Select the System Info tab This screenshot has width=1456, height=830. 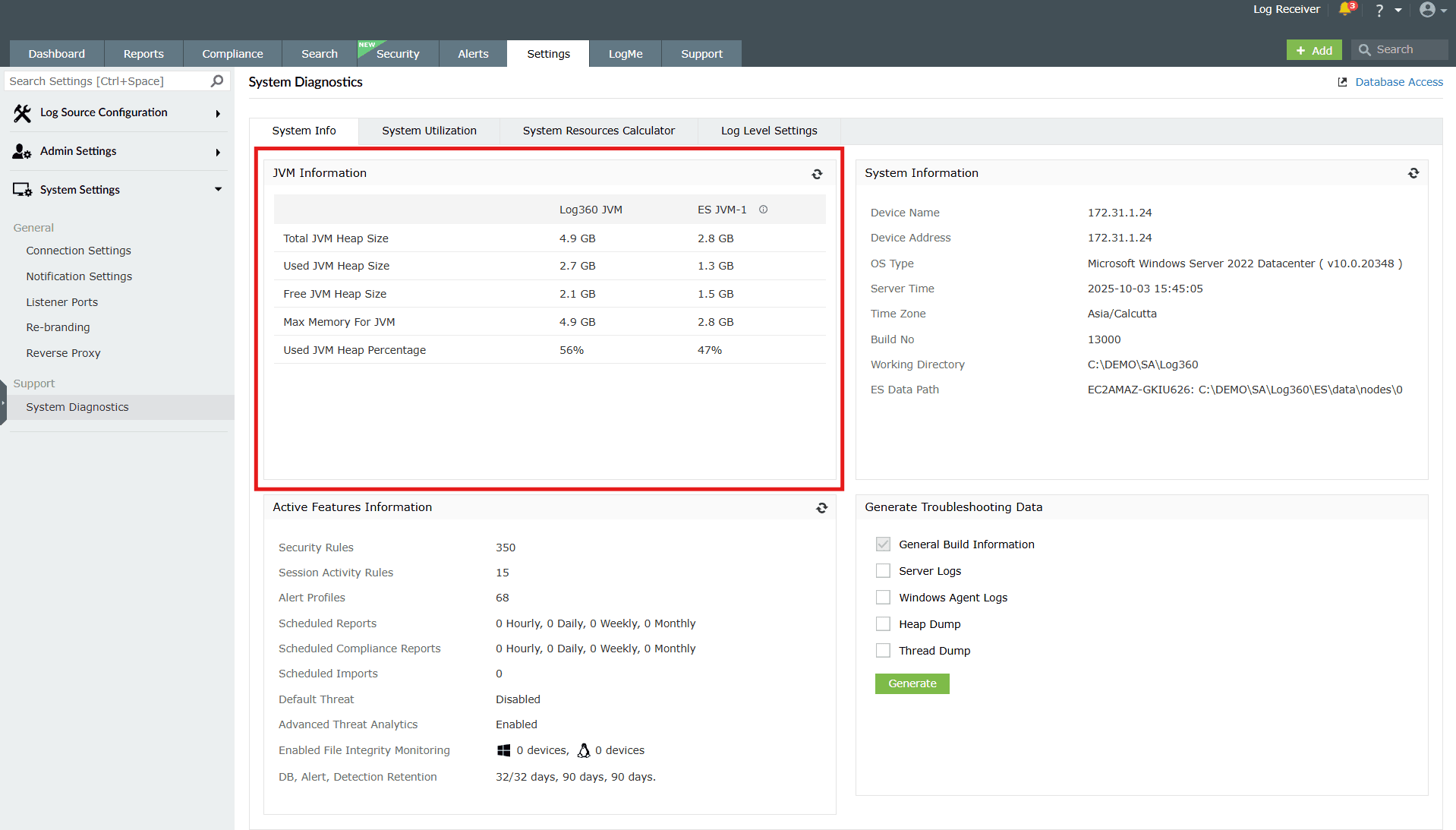click(304, 131)
